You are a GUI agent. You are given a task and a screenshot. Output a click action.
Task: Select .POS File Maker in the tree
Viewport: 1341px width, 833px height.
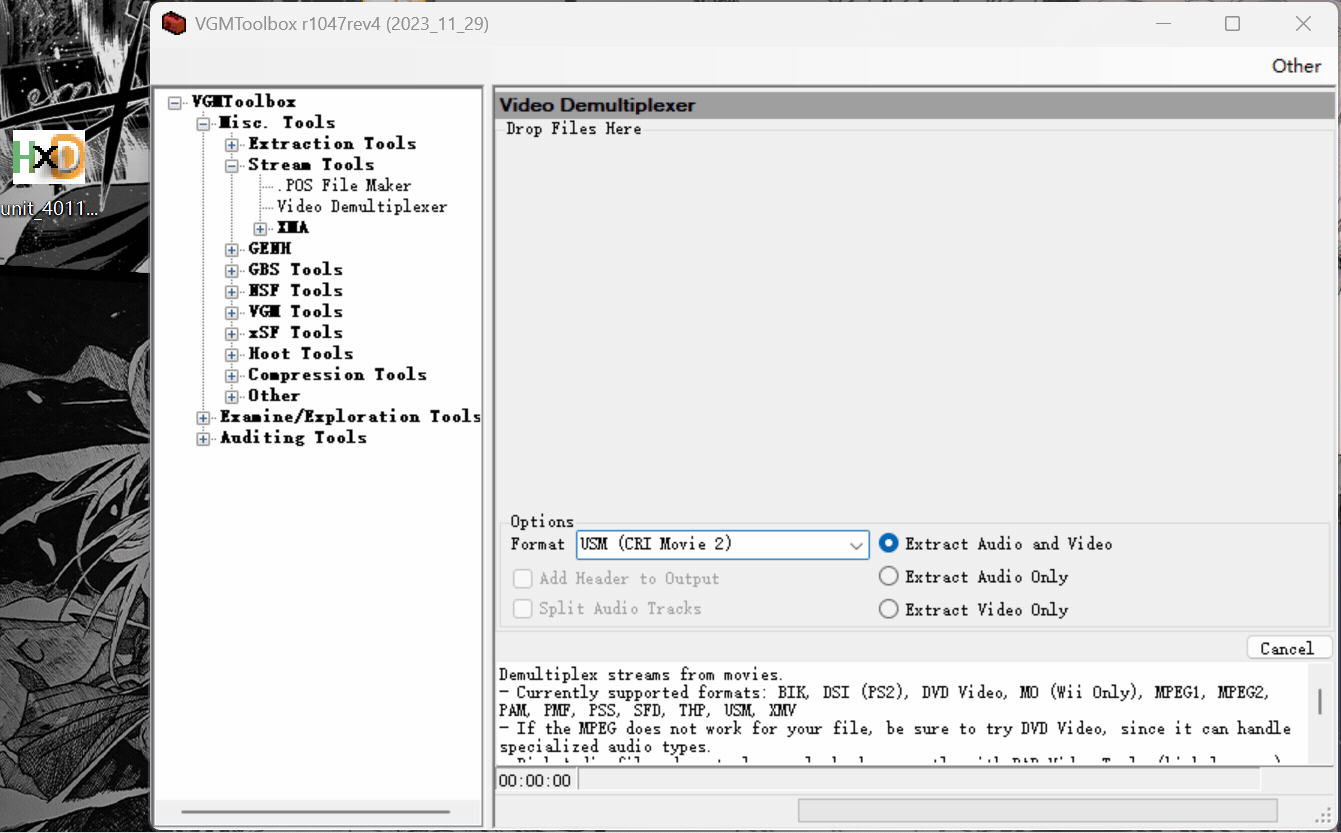point(344,186)
